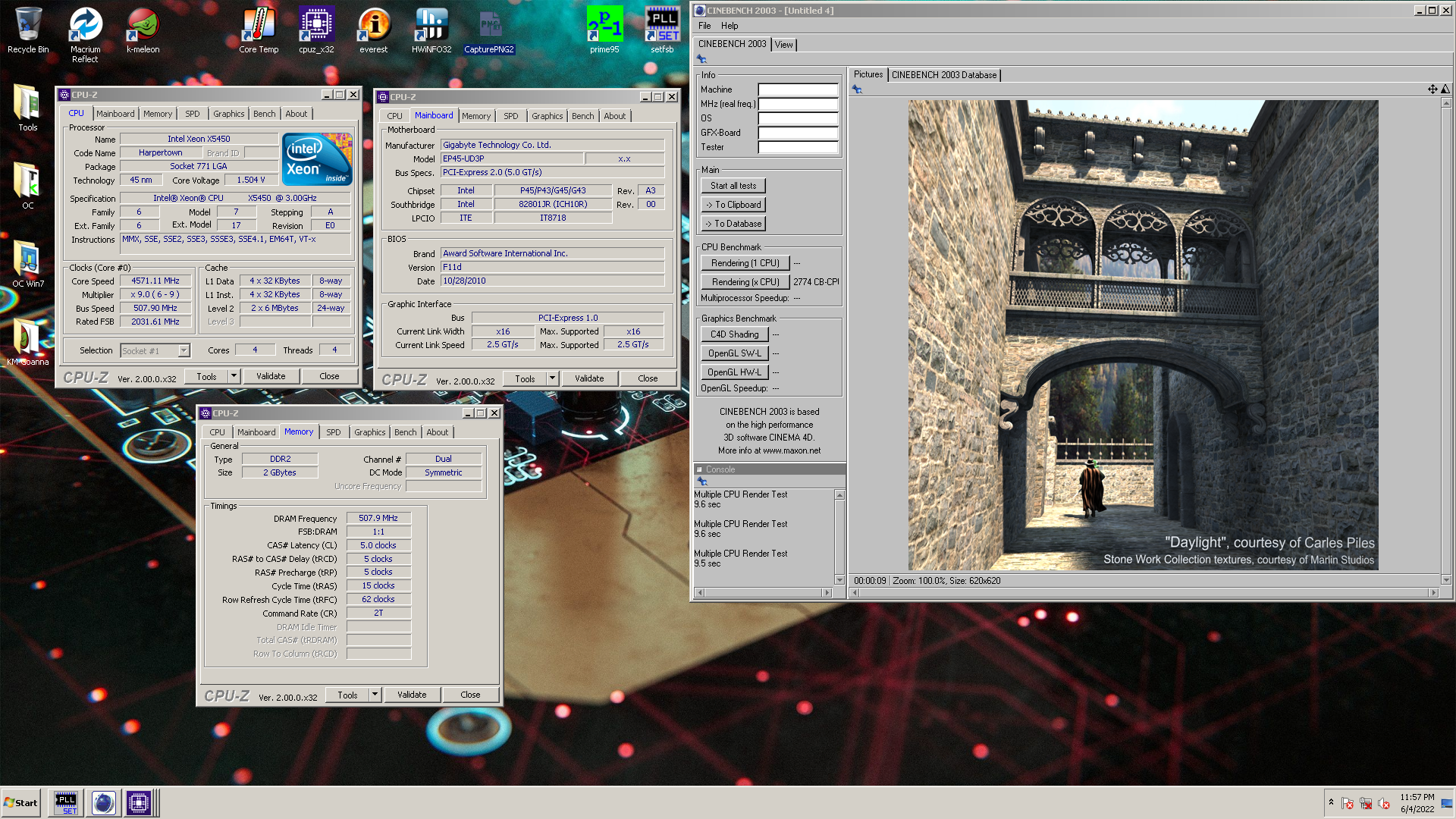This screenshot has width=1456, height=819.
Task: Click Validate in CPU-Z Memory window
Action: [x=412, y=695]
